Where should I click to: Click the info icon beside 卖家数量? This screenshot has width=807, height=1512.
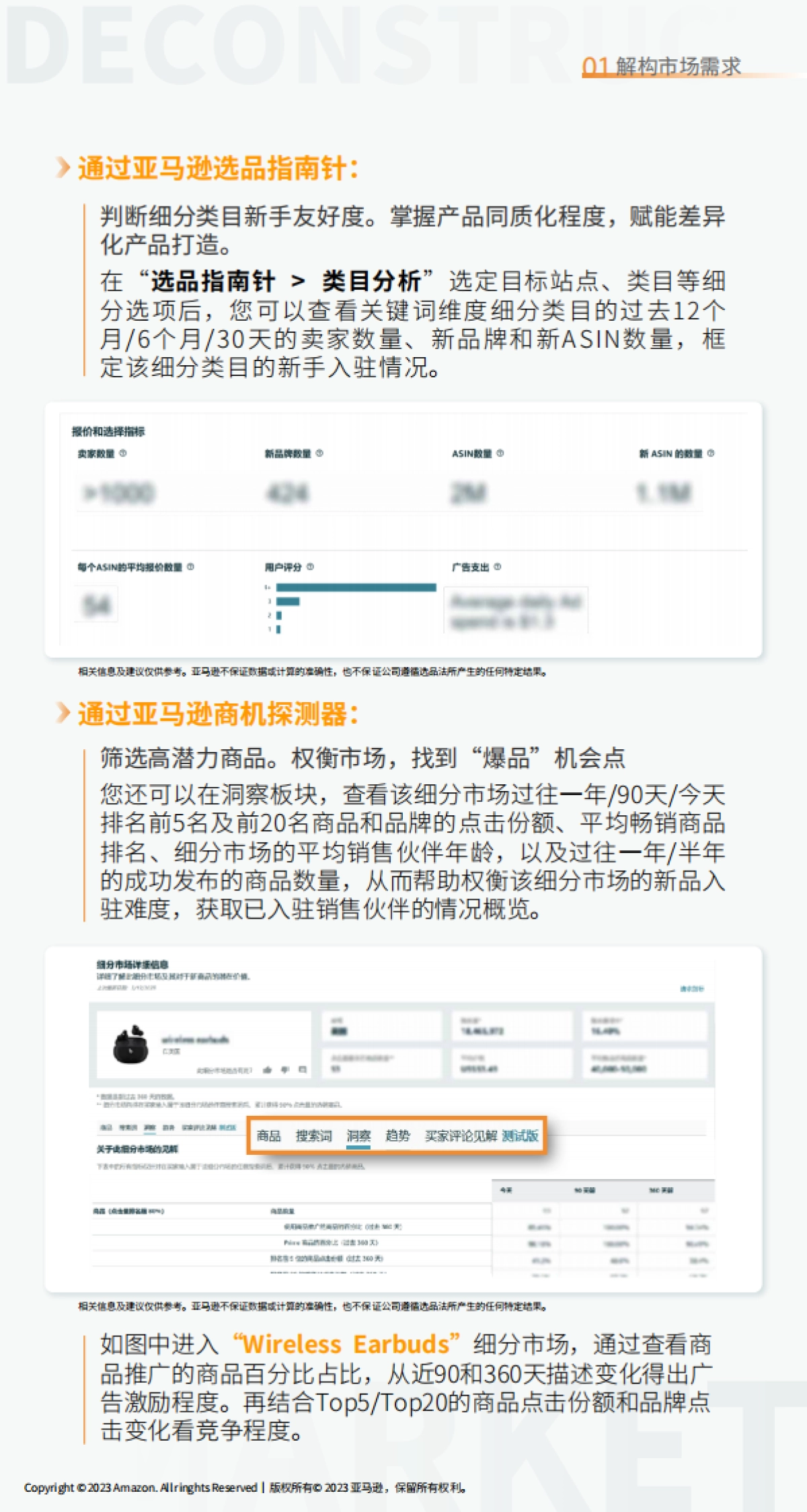(122, 453)
